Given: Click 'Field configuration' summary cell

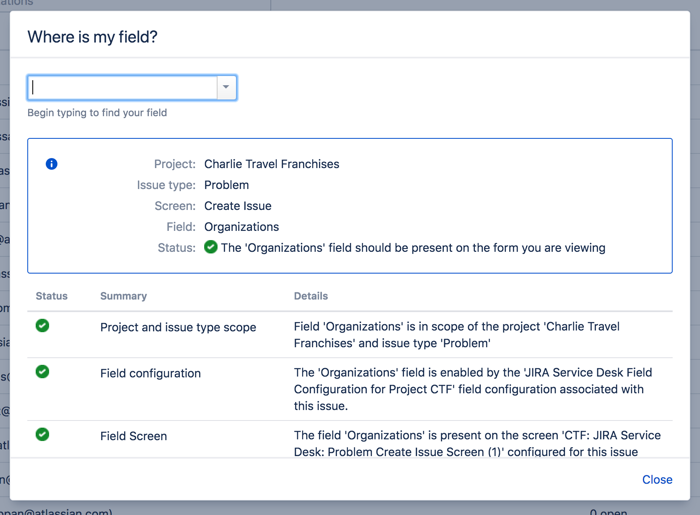Looking at the screenshot, I should [150, 373].
